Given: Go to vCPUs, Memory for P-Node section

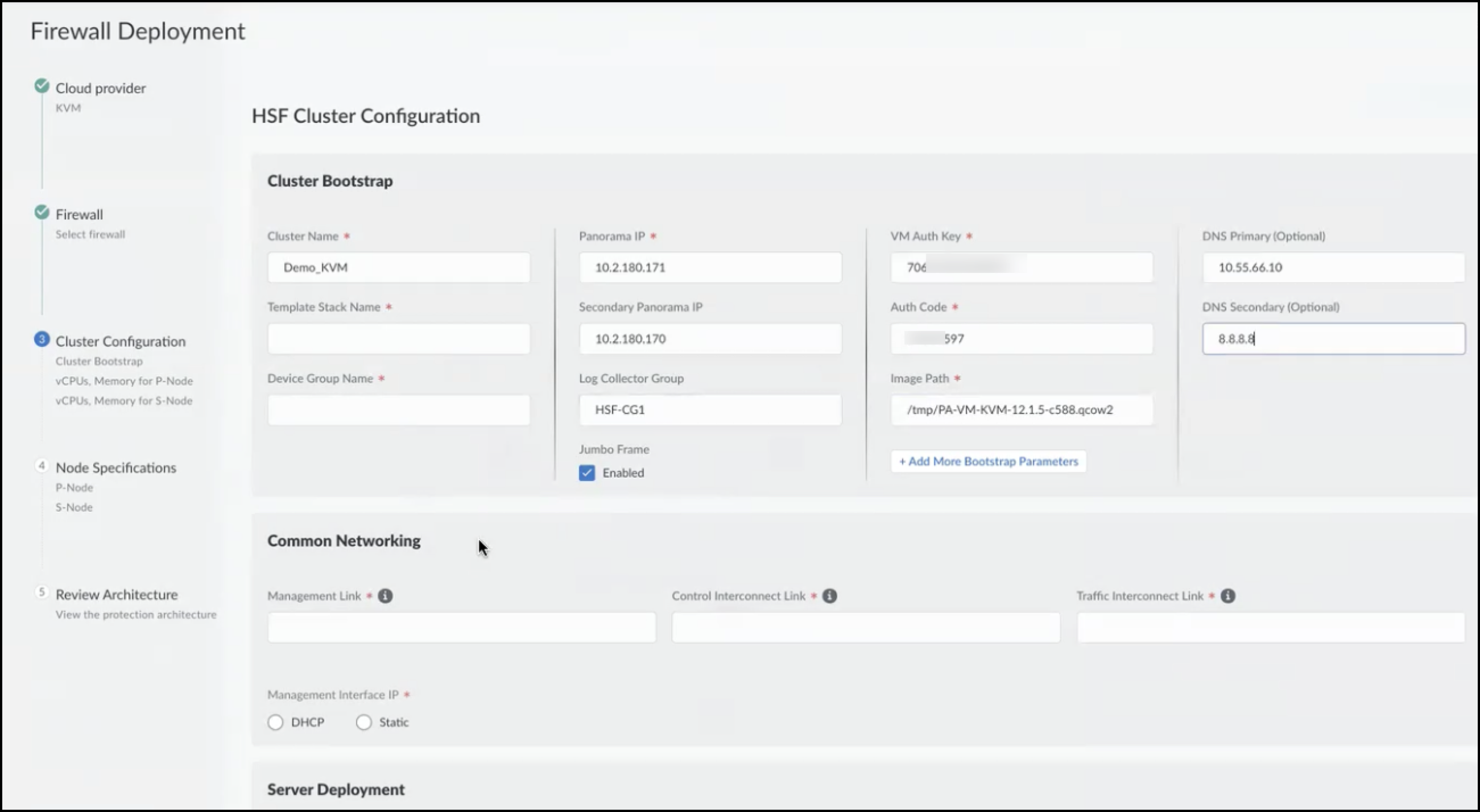Looking at the screenshot, I should click(x=124, y=382).
